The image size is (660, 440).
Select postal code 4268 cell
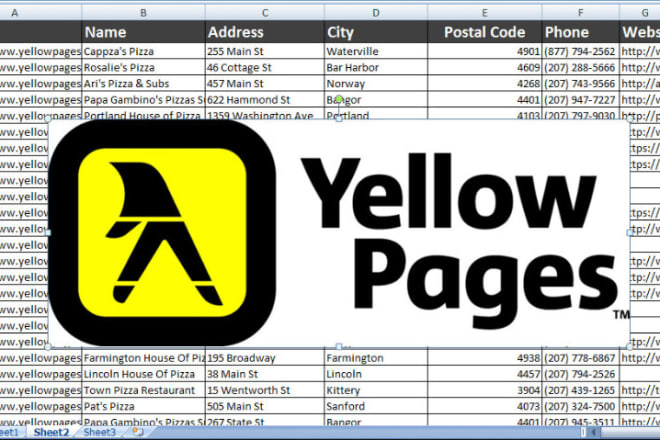(x=484, y=83)
